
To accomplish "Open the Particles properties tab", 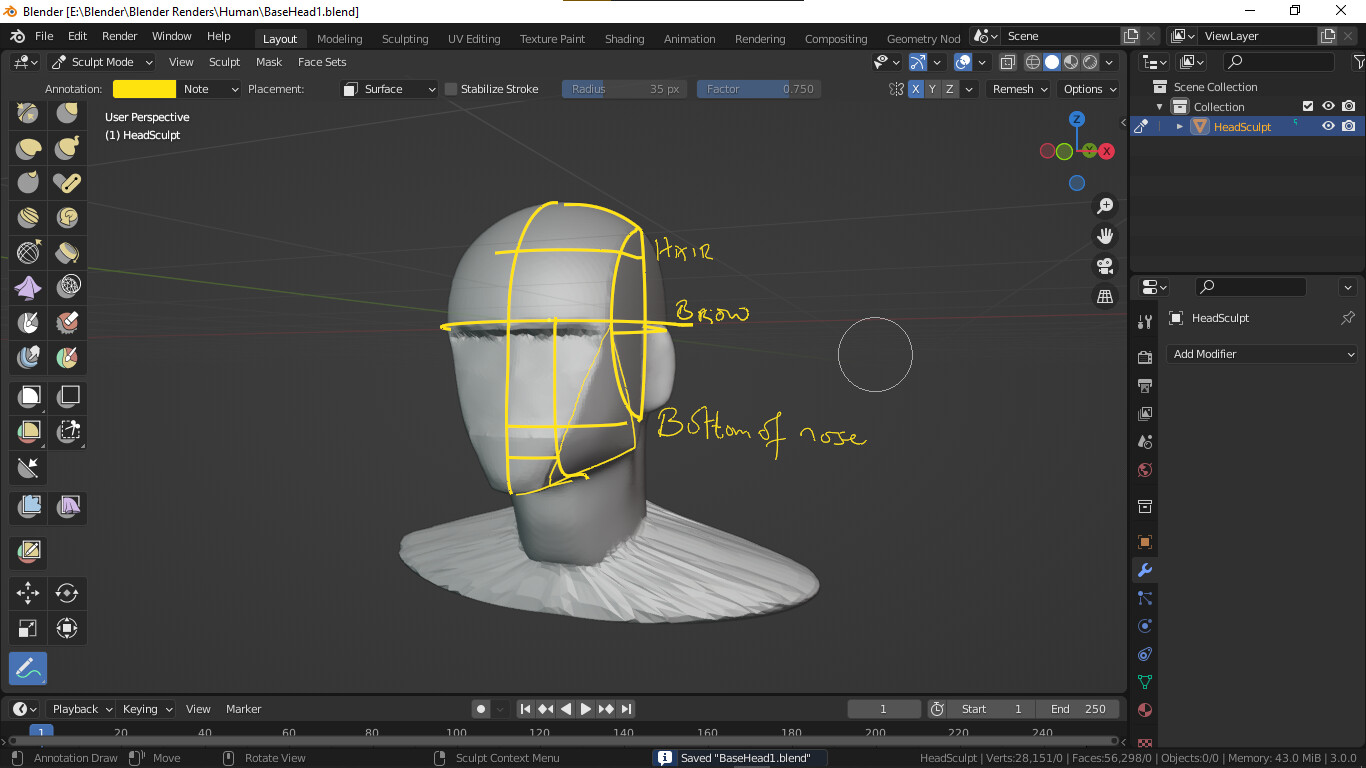I will click(1145, 598).
